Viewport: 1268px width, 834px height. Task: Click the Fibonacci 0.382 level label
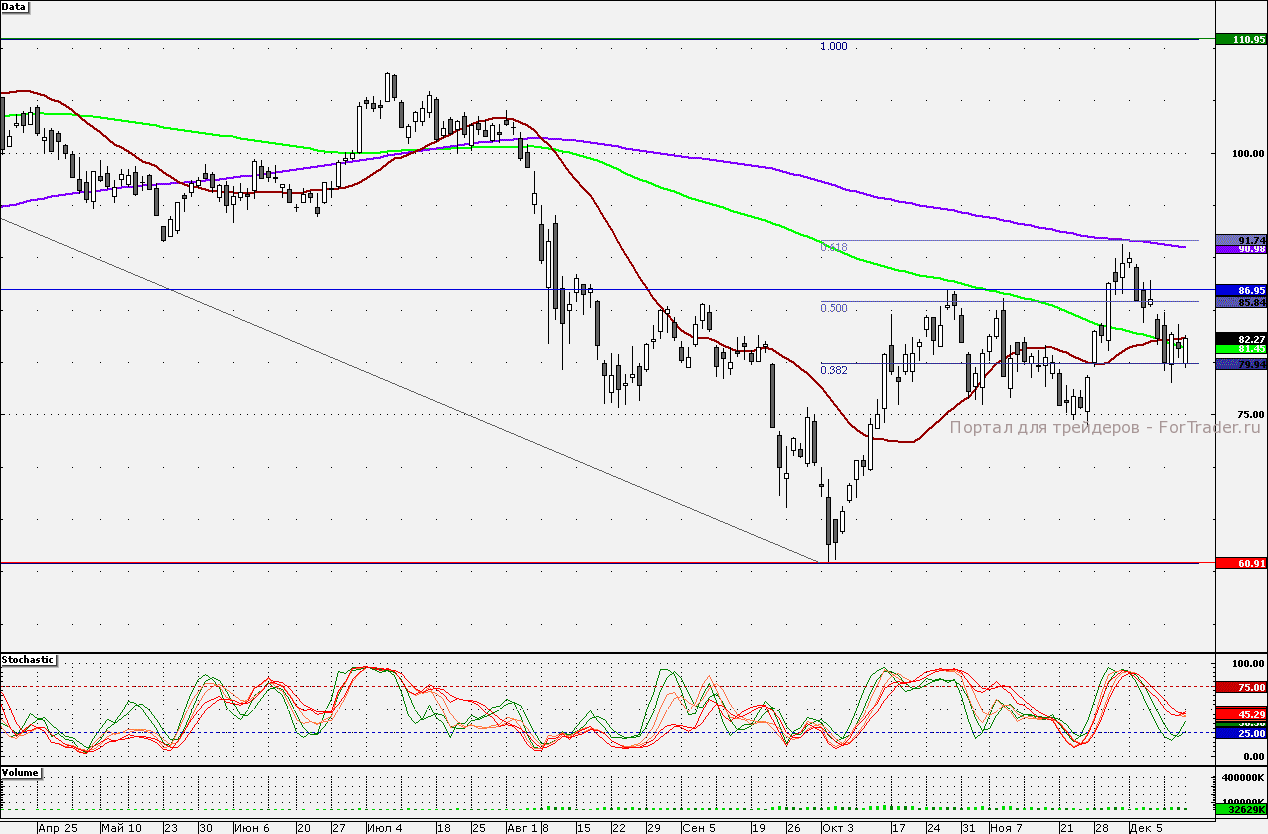pos(833,369)
